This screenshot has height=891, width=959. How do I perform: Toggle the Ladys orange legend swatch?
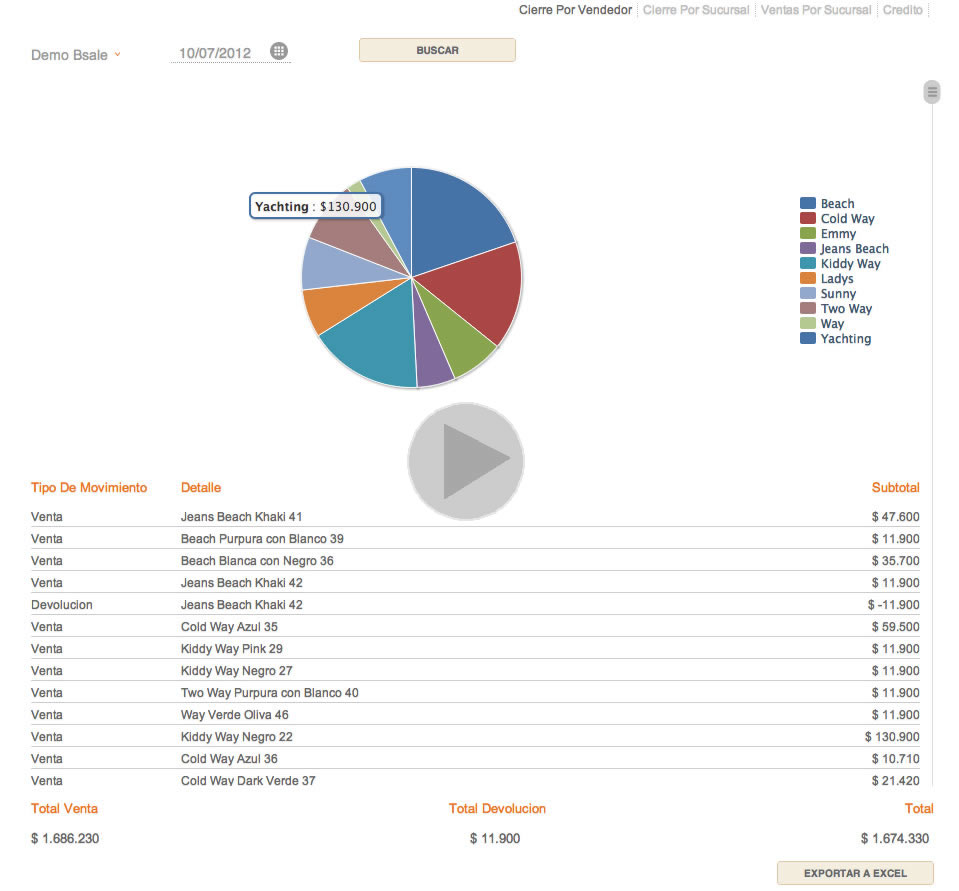click(x=808, y=278)
